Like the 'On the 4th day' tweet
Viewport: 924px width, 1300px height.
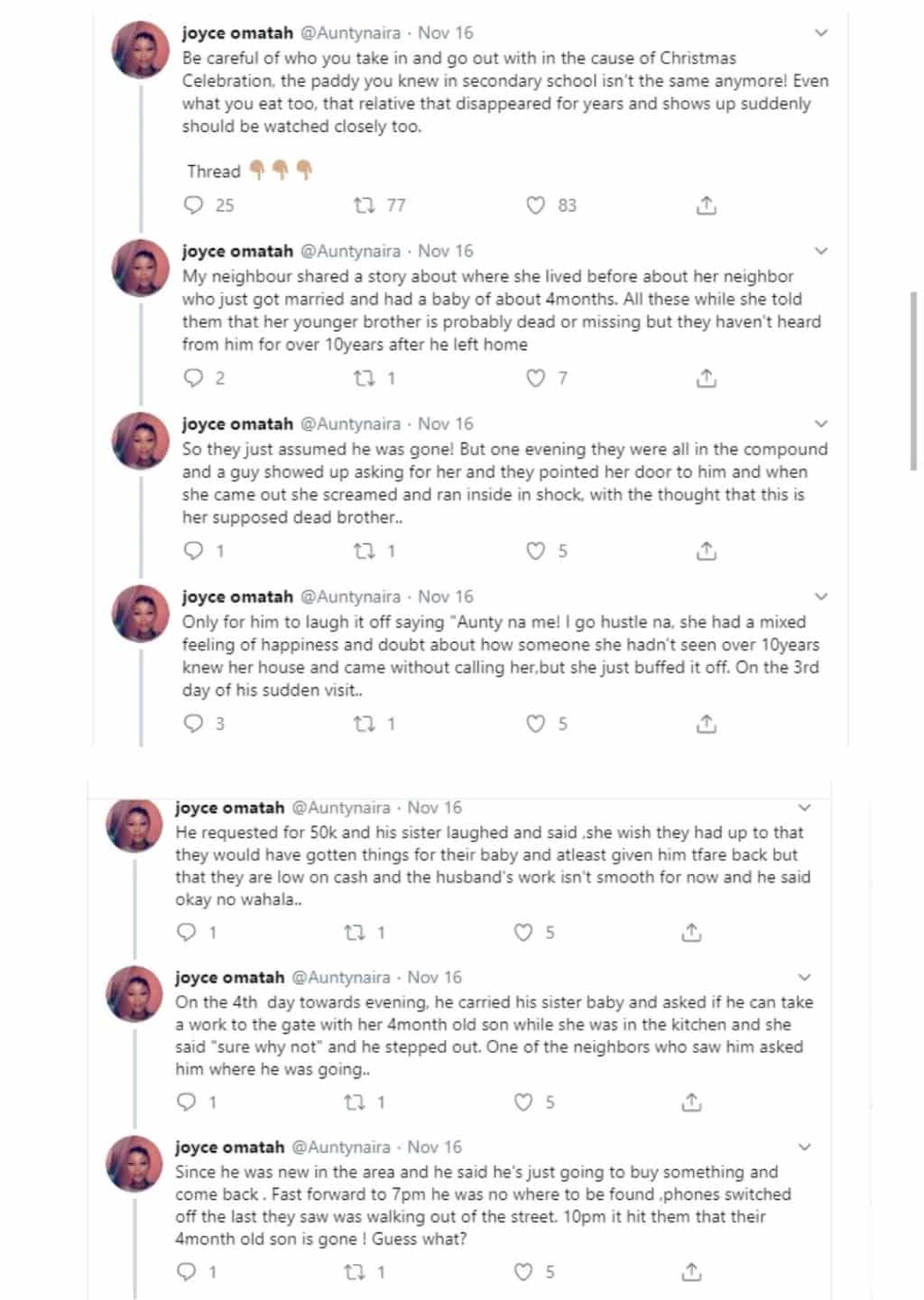[x=523, y=1102]
